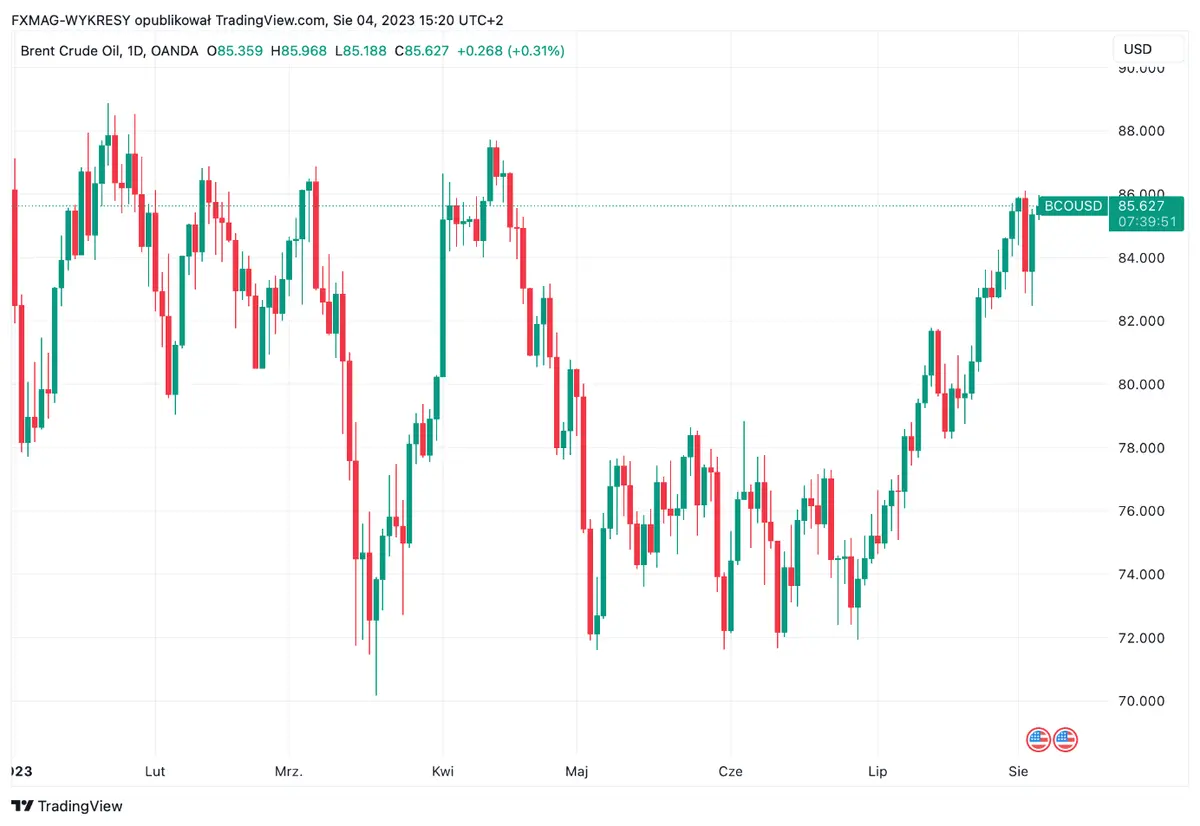Viewport: 1200px width, 826px height.
Task: Click the right US flag icon on chart
Action: pos(1064,739)
